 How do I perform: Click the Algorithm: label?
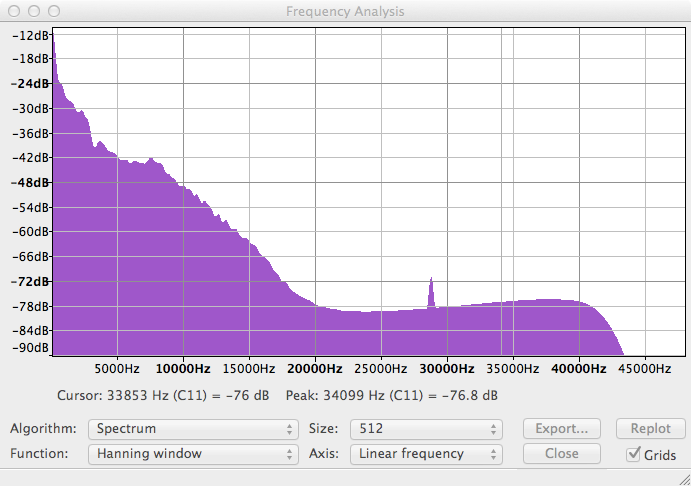point(43,429)
